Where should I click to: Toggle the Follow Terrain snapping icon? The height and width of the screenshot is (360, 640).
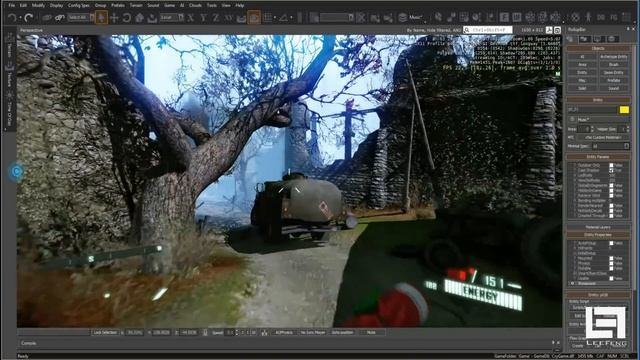coord(241,18)
